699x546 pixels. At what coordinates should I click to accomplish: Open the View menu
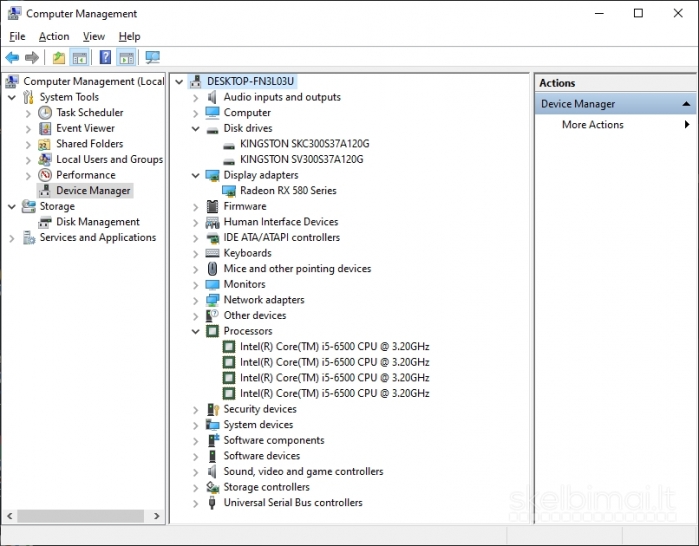94,37
